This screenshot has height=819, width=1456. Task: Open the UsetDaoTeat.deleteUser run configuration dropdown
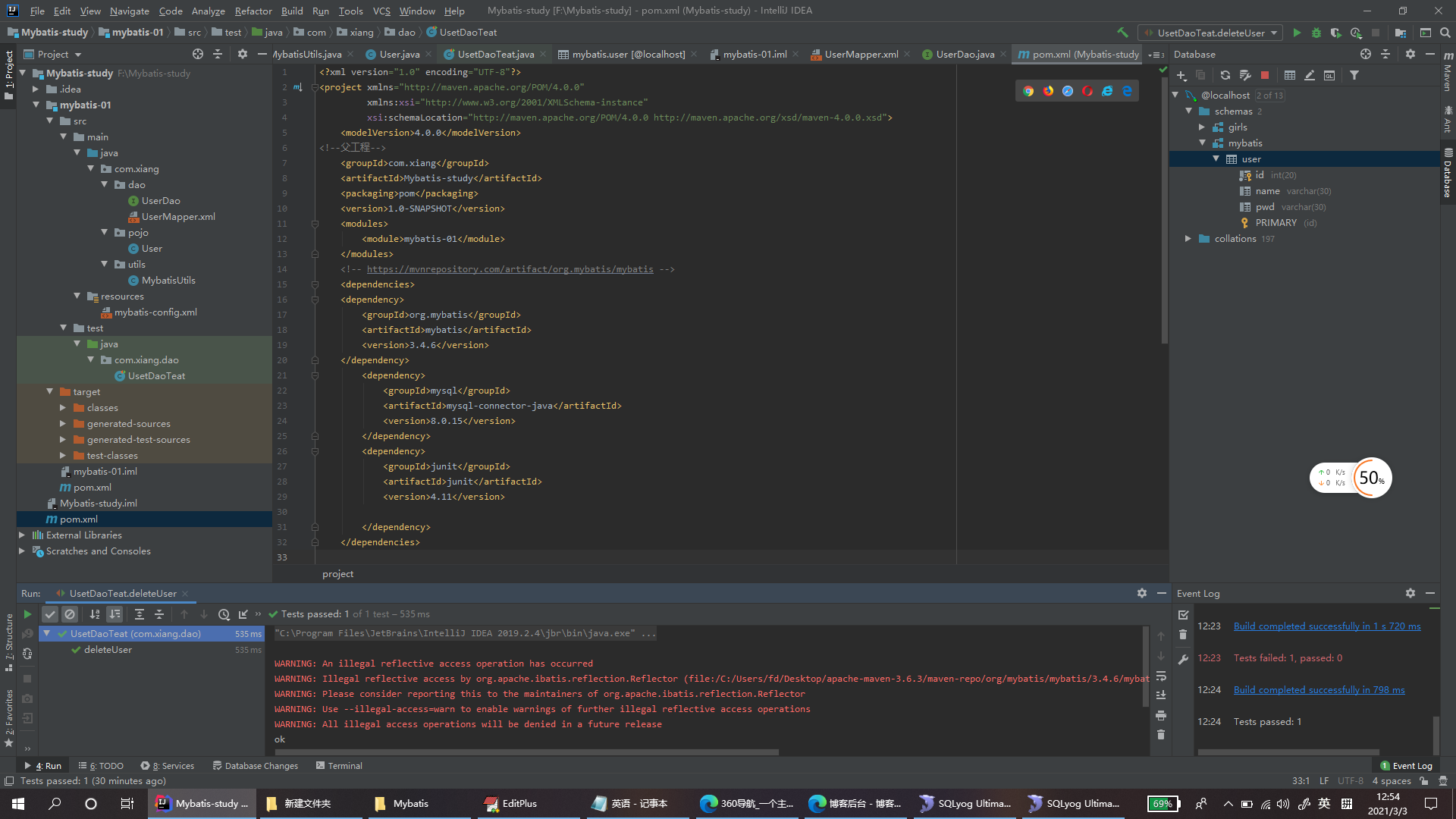point(1211,33)
